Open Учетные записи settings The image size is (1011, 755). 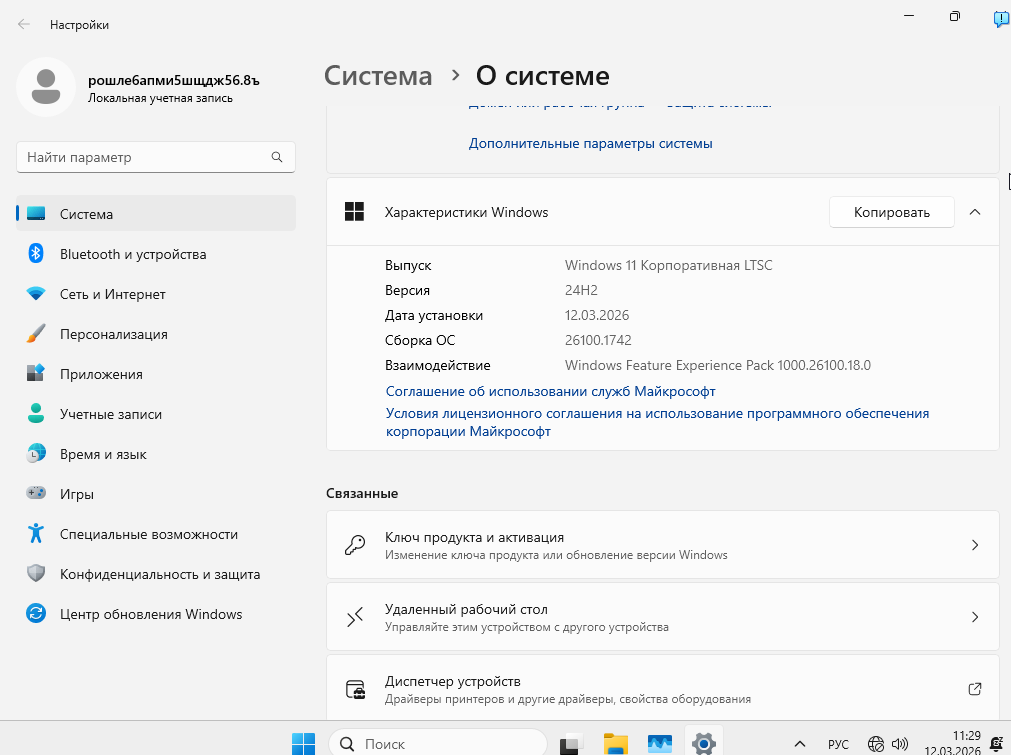click(110, 414)
